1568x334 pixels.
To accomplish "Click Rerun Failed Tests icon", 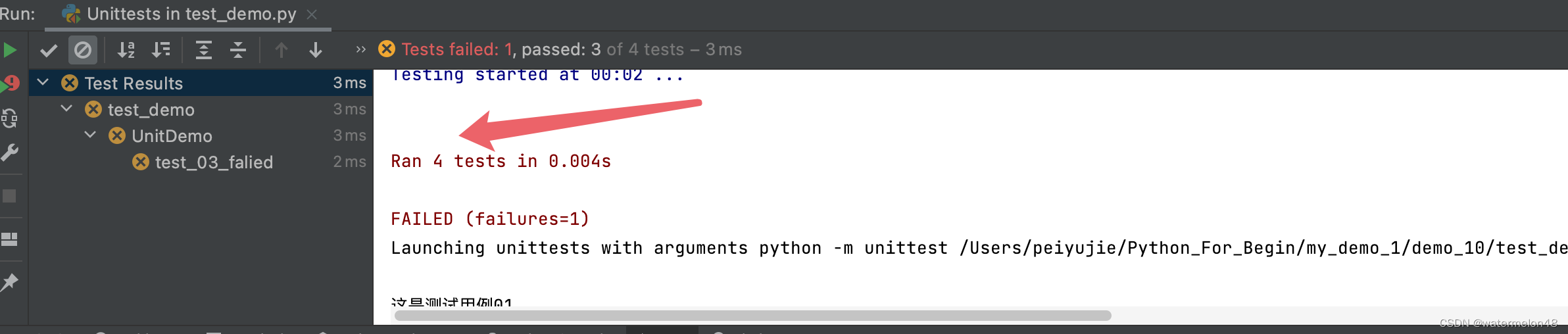I will click(x=11, y=83).
